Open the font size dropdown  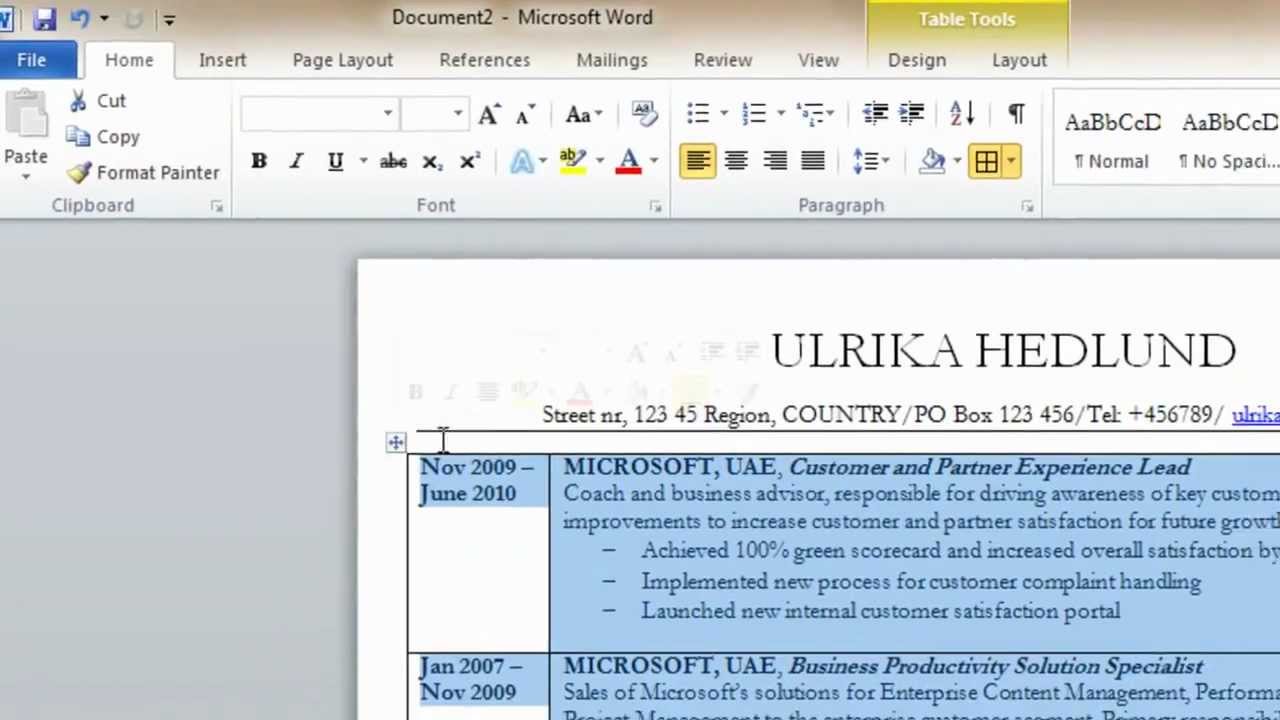458,114
